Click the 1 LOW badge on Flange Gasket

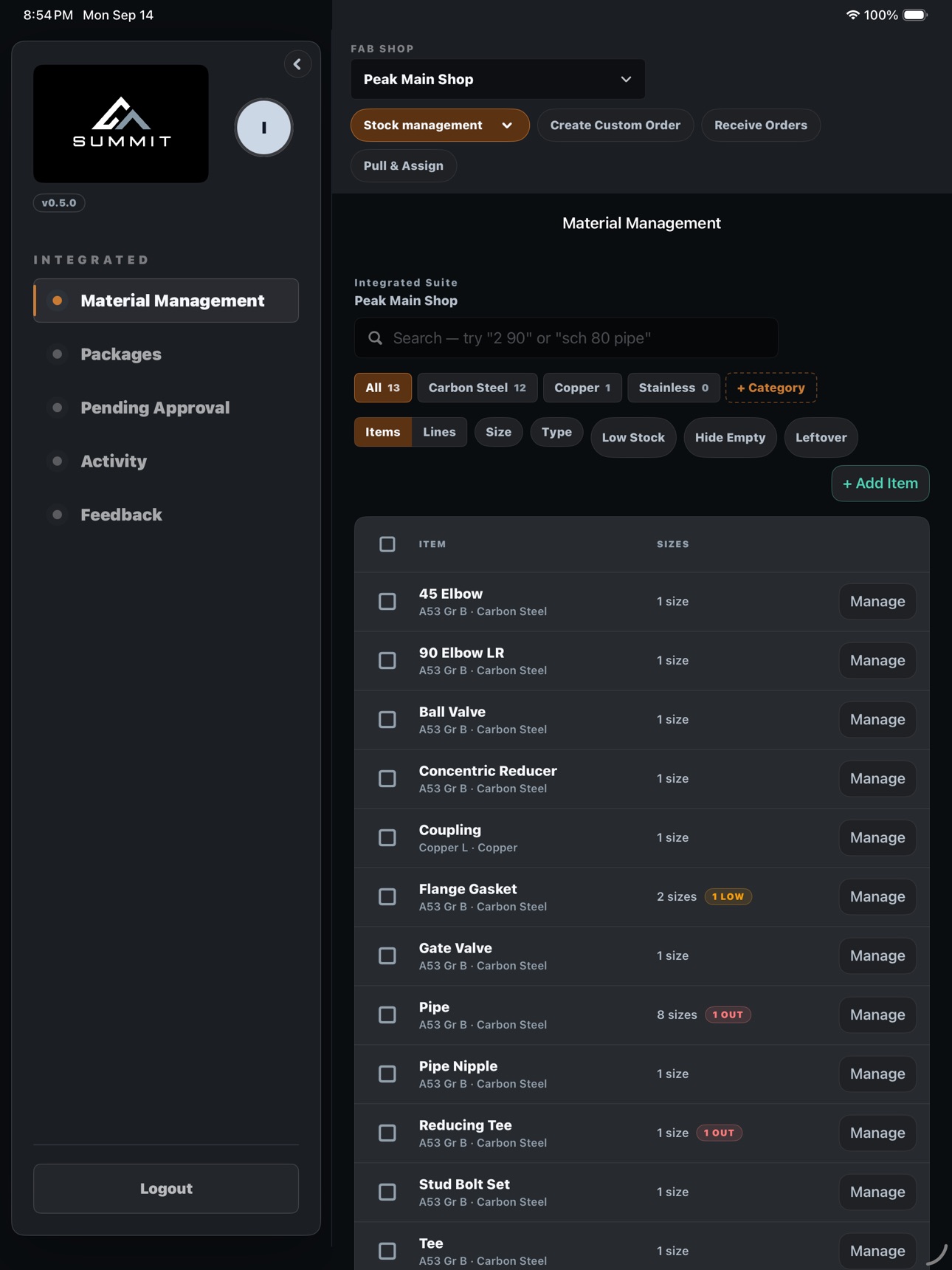point(728,897)
